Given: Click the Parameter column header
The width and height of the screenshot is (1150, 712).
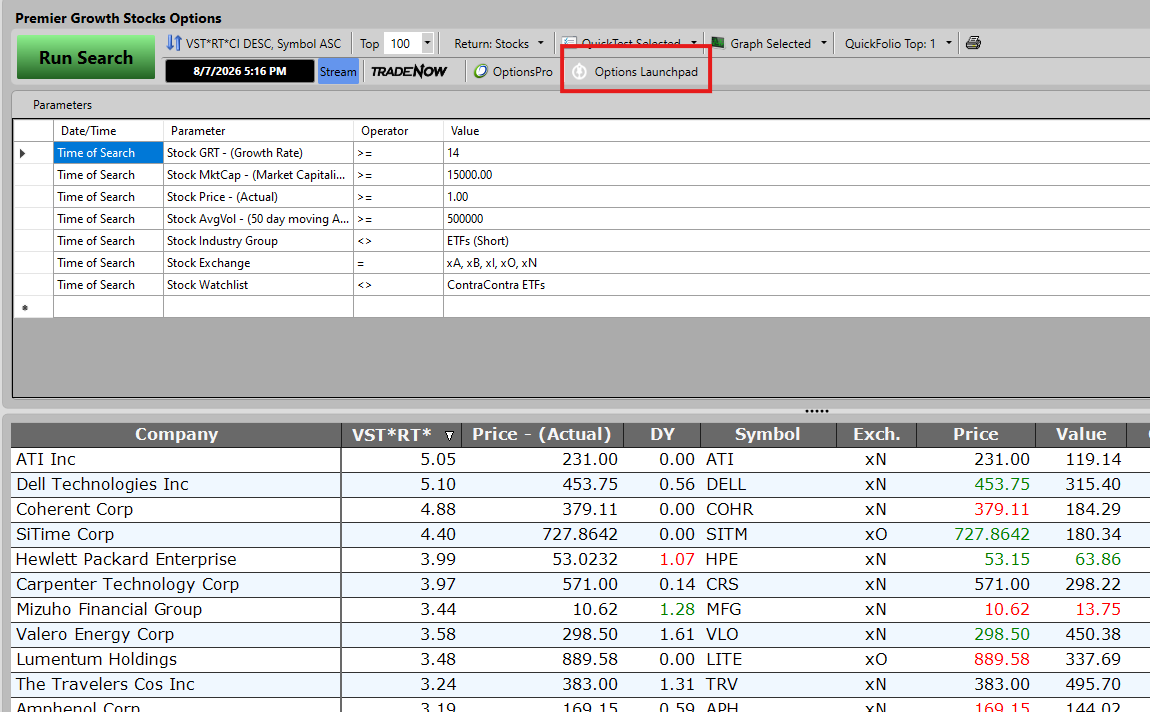Looking at the screenshot, I should point(258,131).
